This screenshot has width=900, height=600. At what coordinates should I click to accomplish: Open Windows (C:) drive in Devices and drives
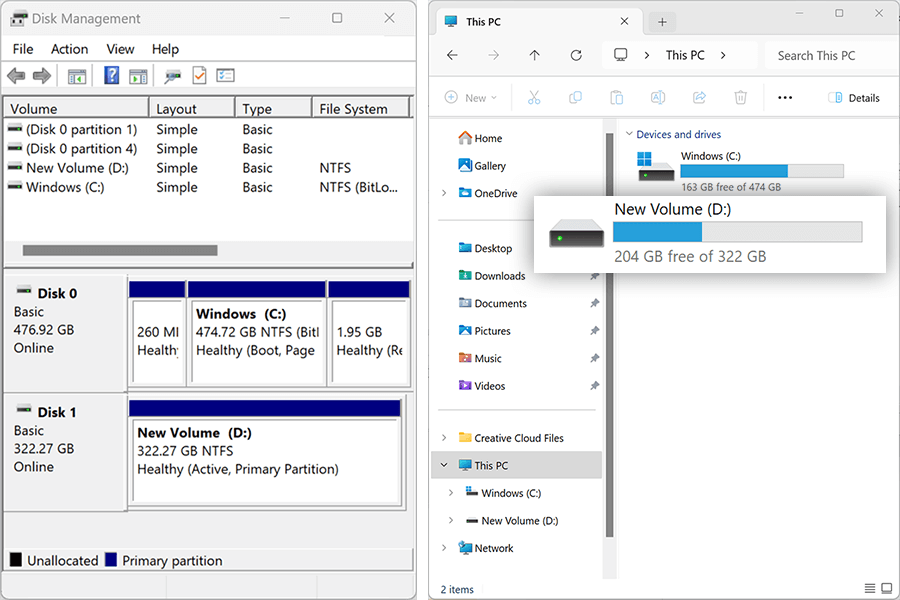(x=740, y=171)
